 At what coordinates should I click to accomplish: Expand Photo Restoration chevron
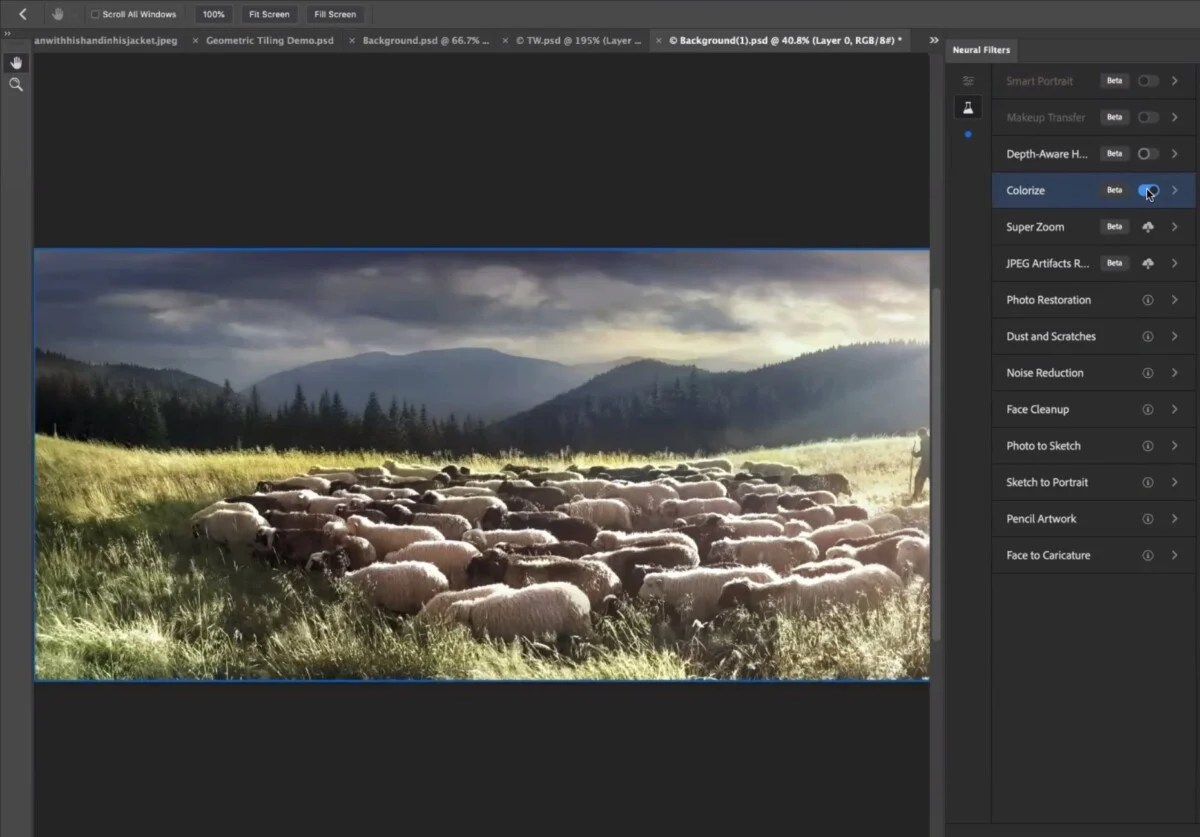1175,300
